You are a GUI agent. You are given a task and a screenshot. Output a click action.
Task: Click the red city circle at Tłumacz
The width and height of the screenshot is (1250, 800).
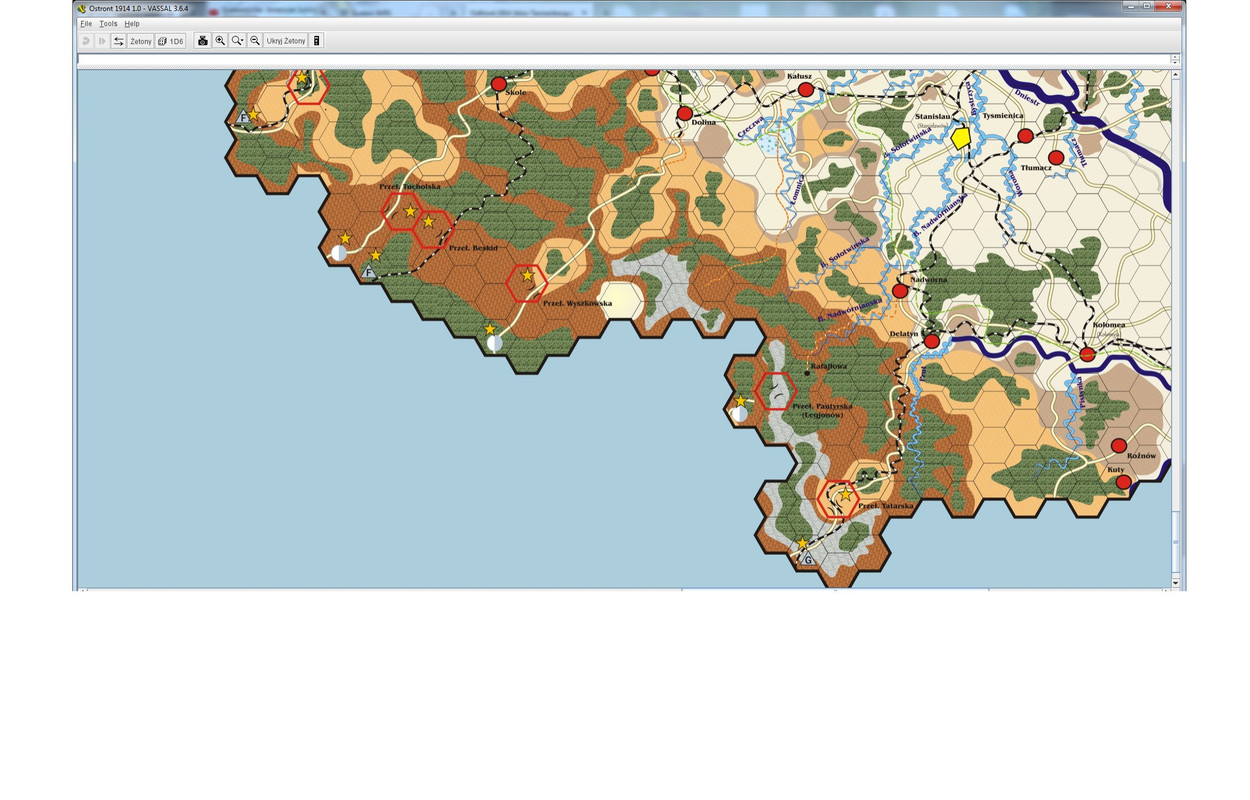[x=1056, y=158]
